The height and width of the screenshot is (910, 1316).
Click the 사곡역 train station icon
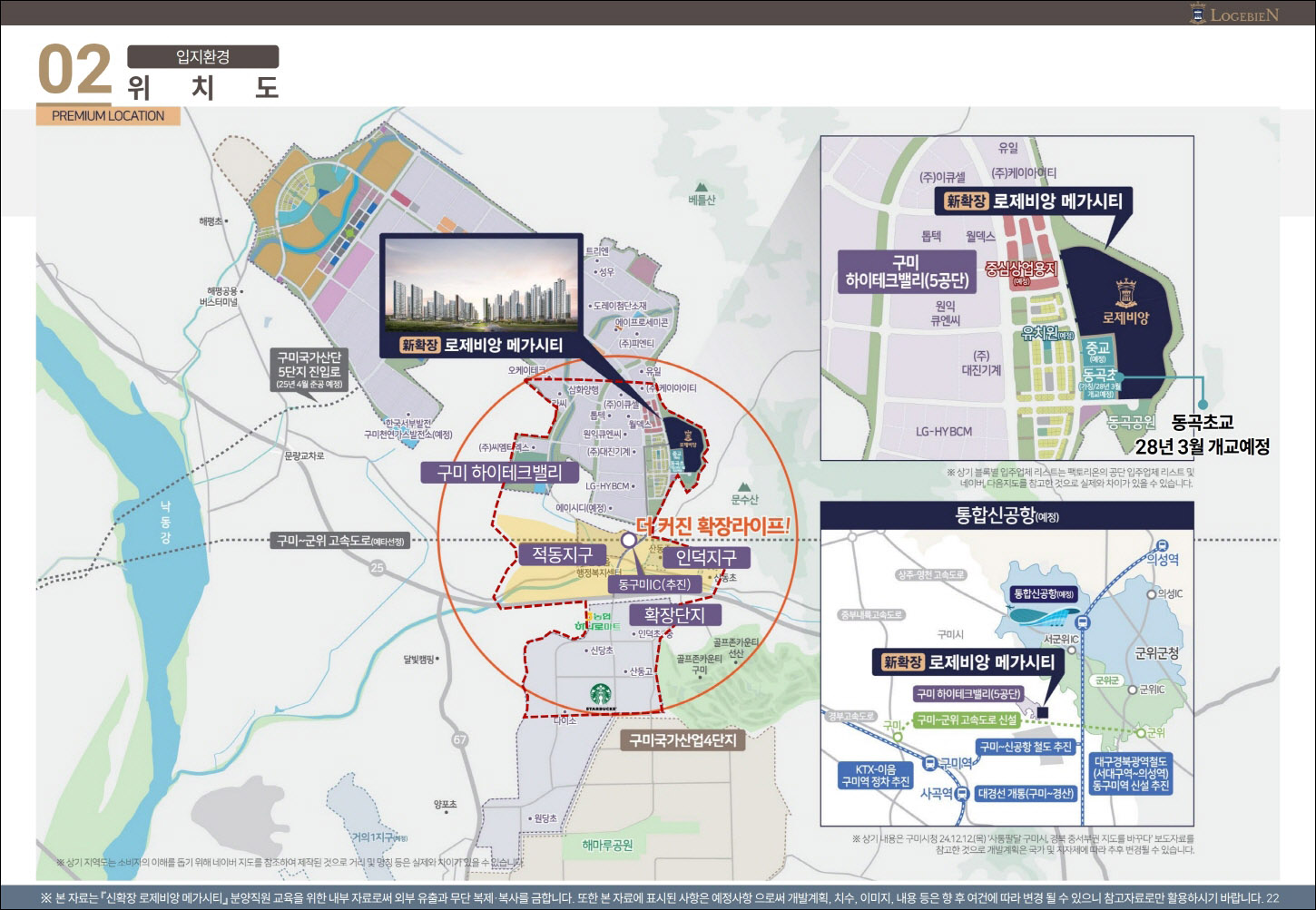(961, 794)
